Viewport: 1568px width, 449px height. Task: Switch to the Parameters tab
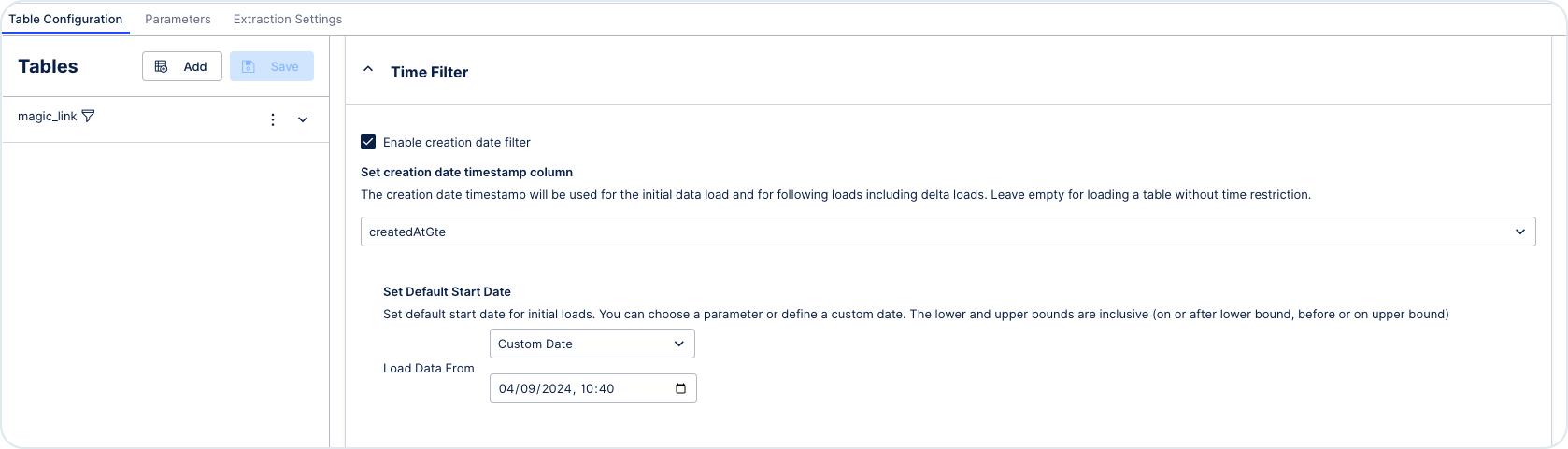tap(178, 19)
